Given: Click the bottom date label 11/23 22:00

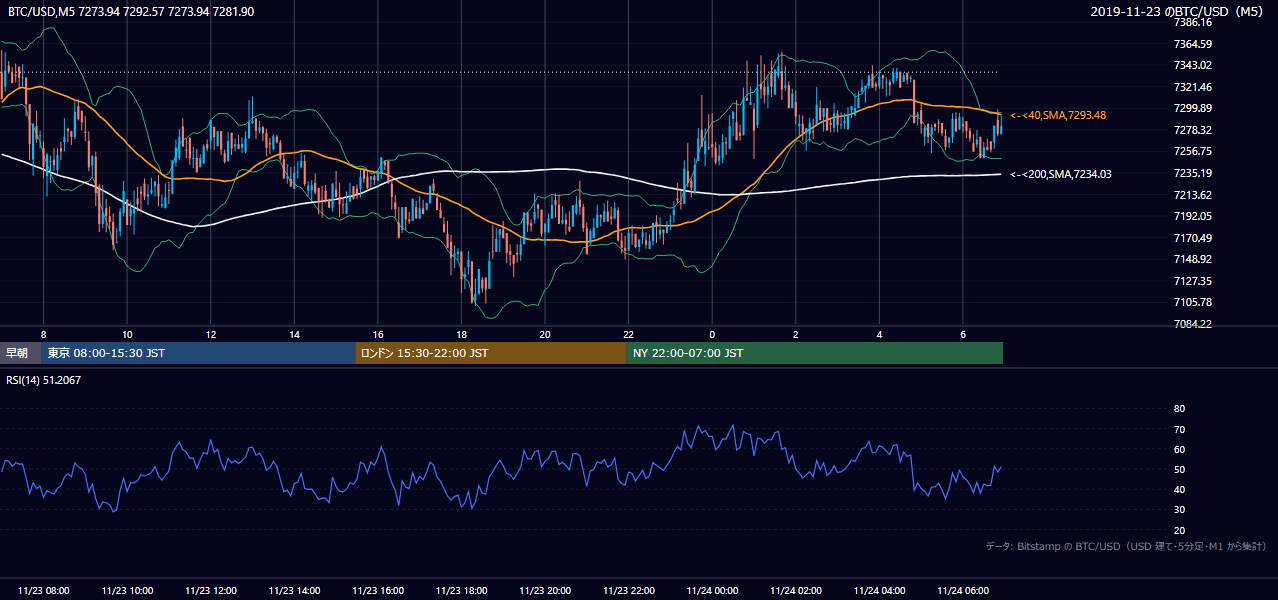Looking at the screenshot, I should [x=628, y=591].
